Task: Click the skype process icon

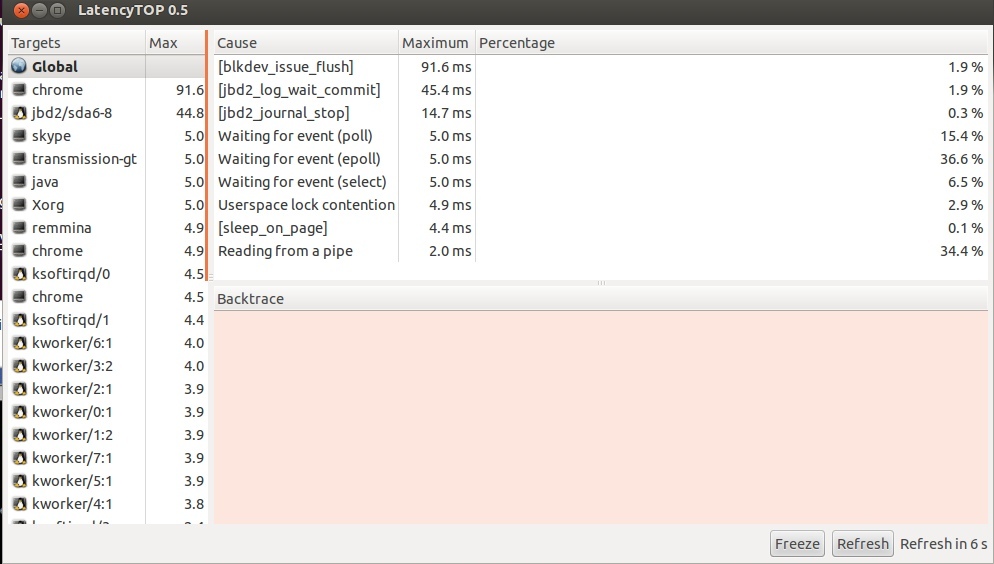Action: pyautogui.click(x=20, y=136)
